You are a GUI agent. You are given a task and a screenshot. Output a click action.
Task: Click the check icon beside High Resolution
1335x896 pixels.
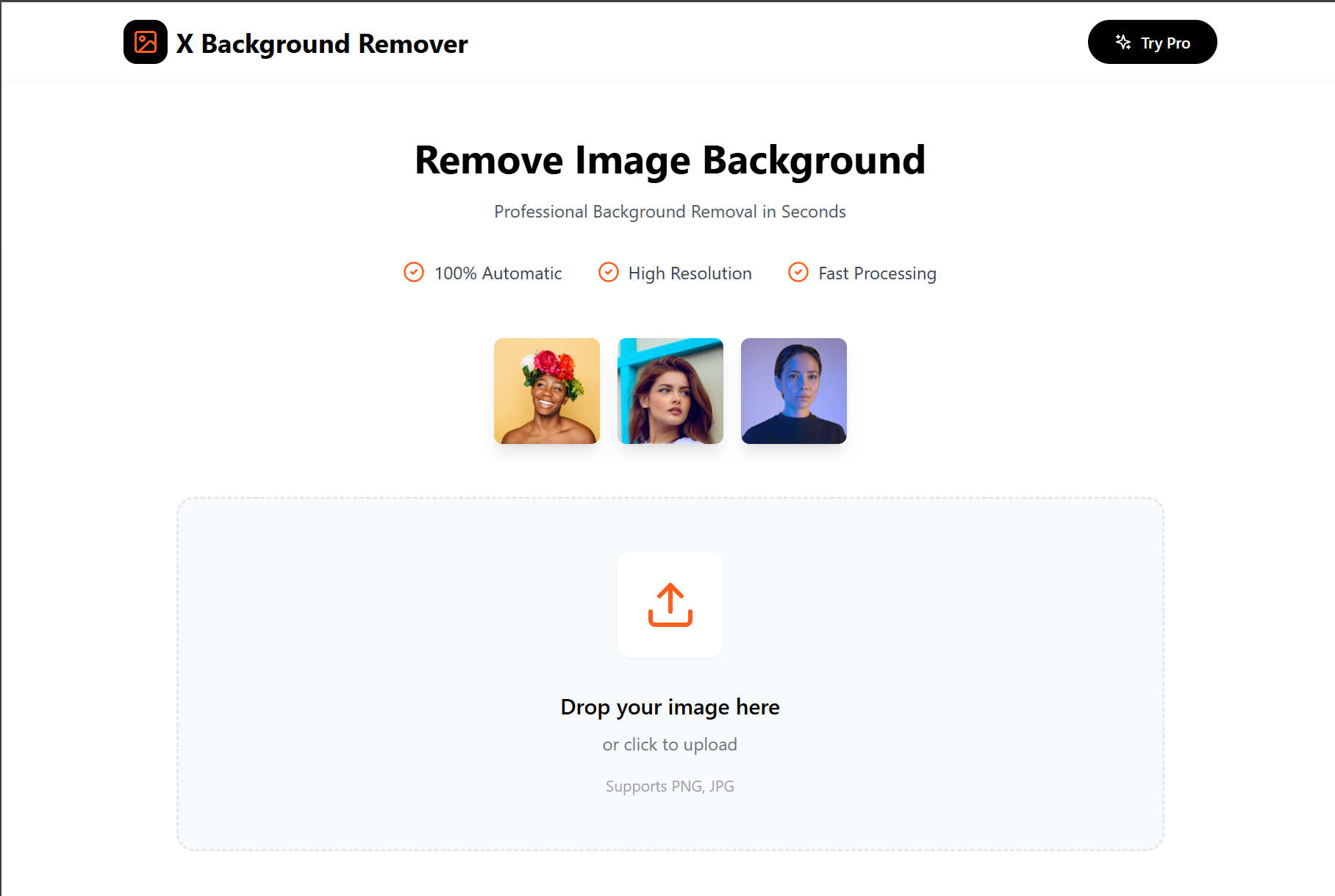[609, 273]
